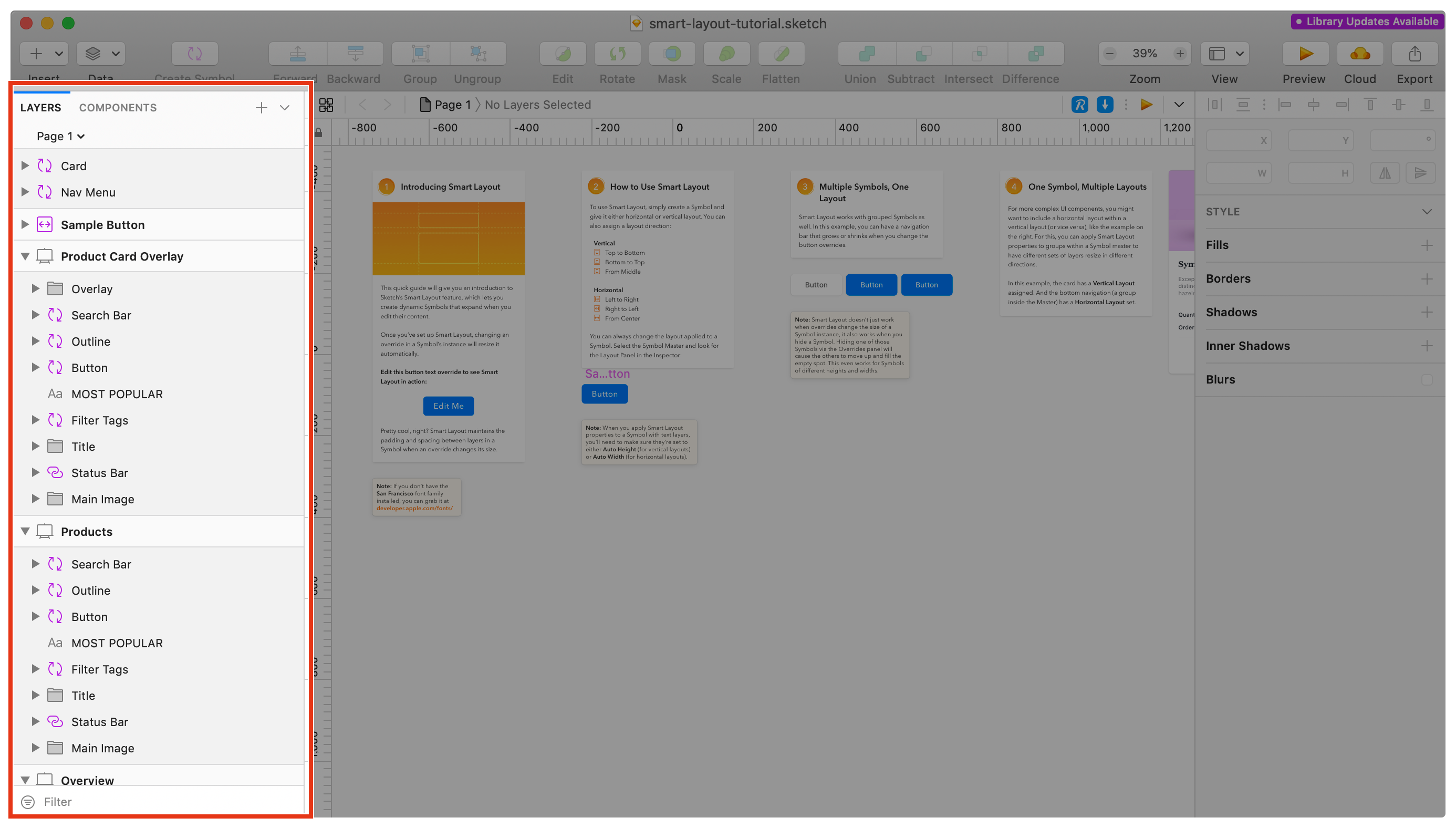Open the Data layers menu
1456x828 pixels.
101,54
